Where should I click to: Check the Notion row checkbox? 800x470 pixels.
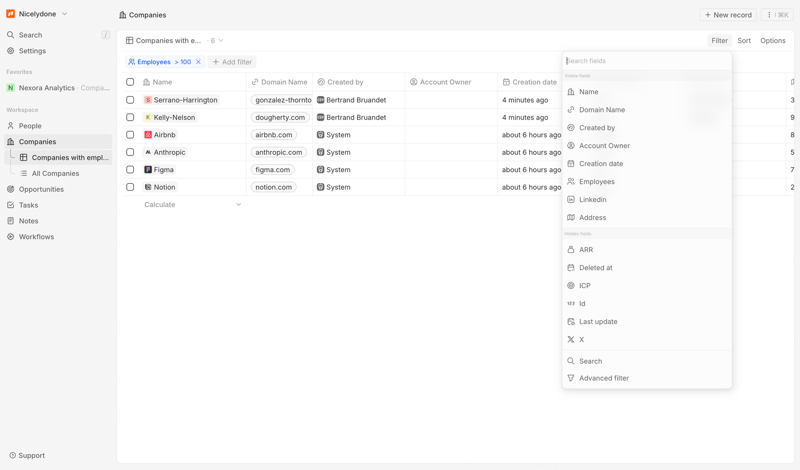pos(130,187)
